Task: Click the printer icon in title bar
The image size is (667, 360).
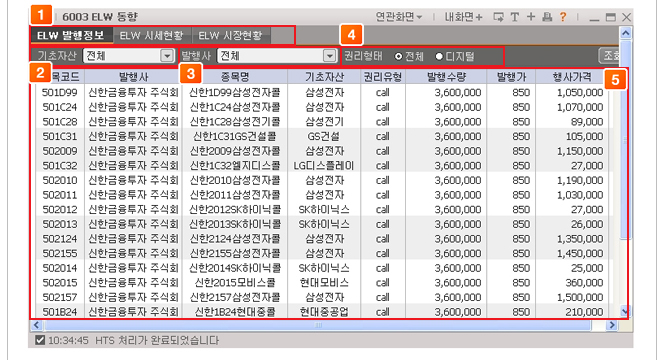Action: pyautogui.click(x=547, y=17)
